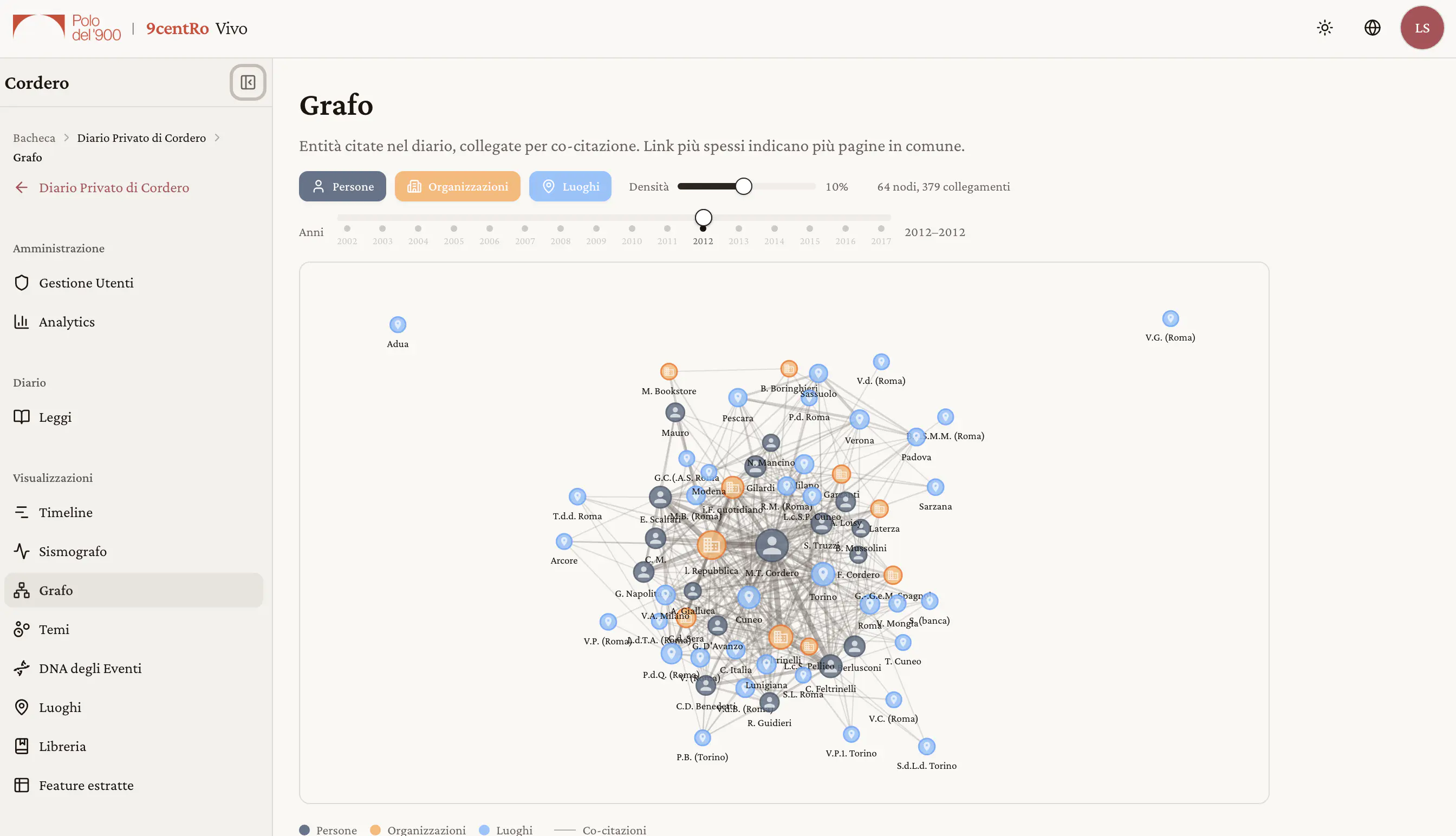Toggle light theme sun icon
Screen dimensions: 1456x836
[1324, 28]
